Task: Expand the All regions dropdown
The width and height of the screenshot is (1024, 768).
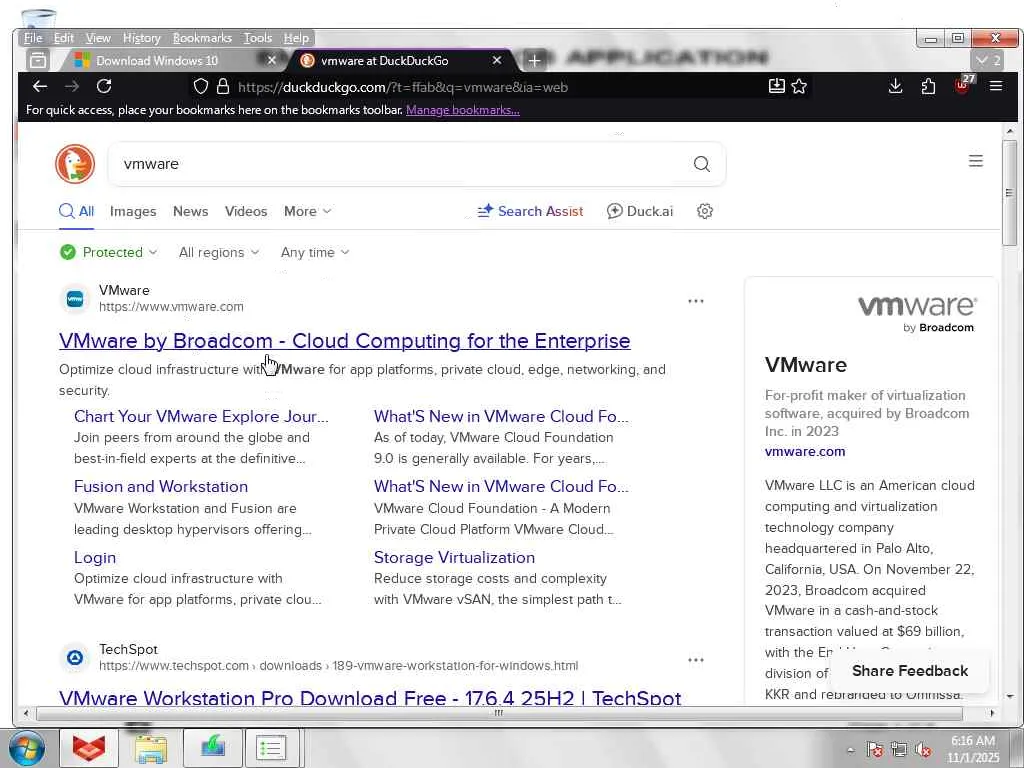Action: click(x=219, y=252)
